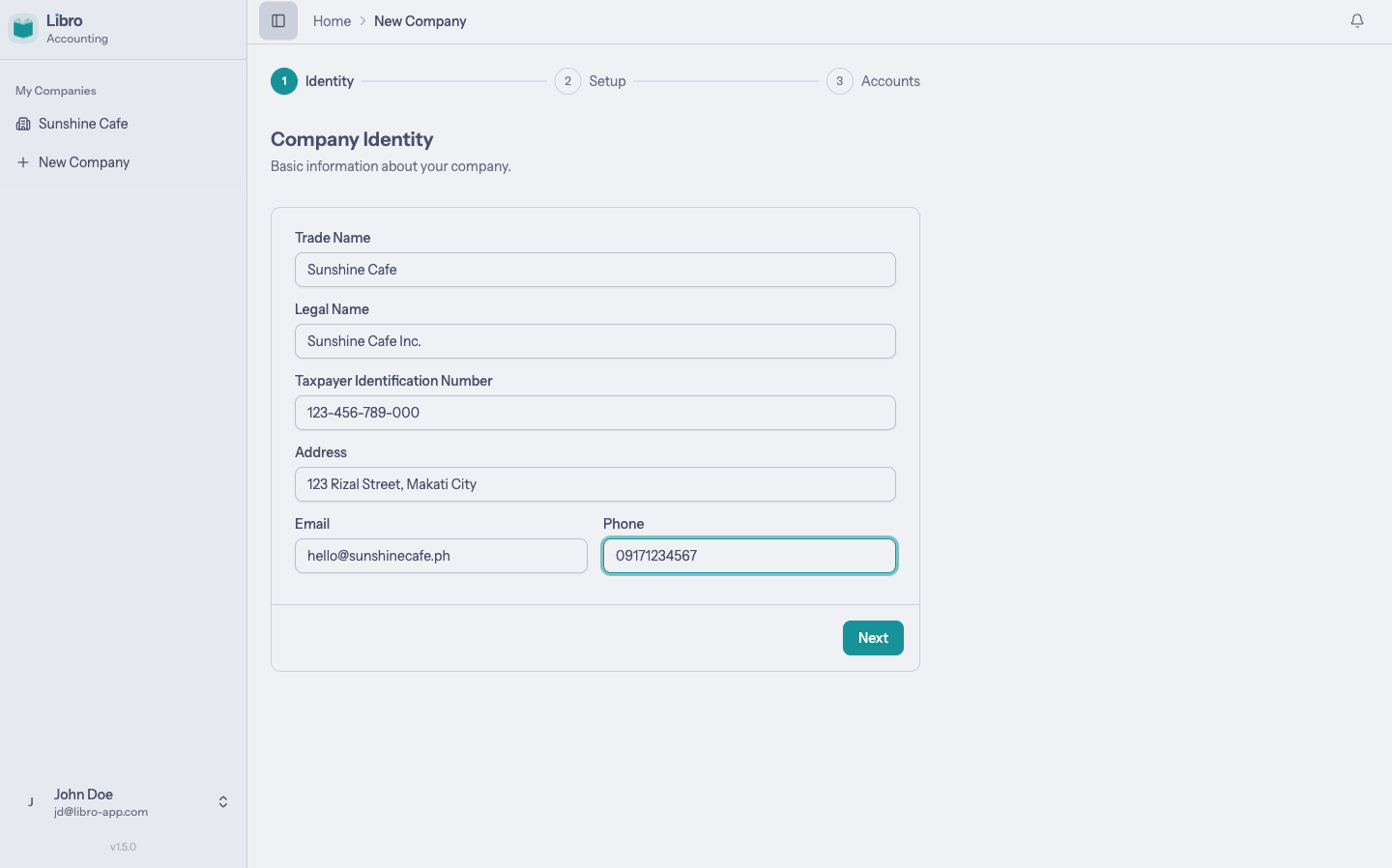Image resolution: width=1392 pixels, height=868 pixels.
Task: Select Sunshine Cafe under My Companies
Action: [x=83, y=124]
